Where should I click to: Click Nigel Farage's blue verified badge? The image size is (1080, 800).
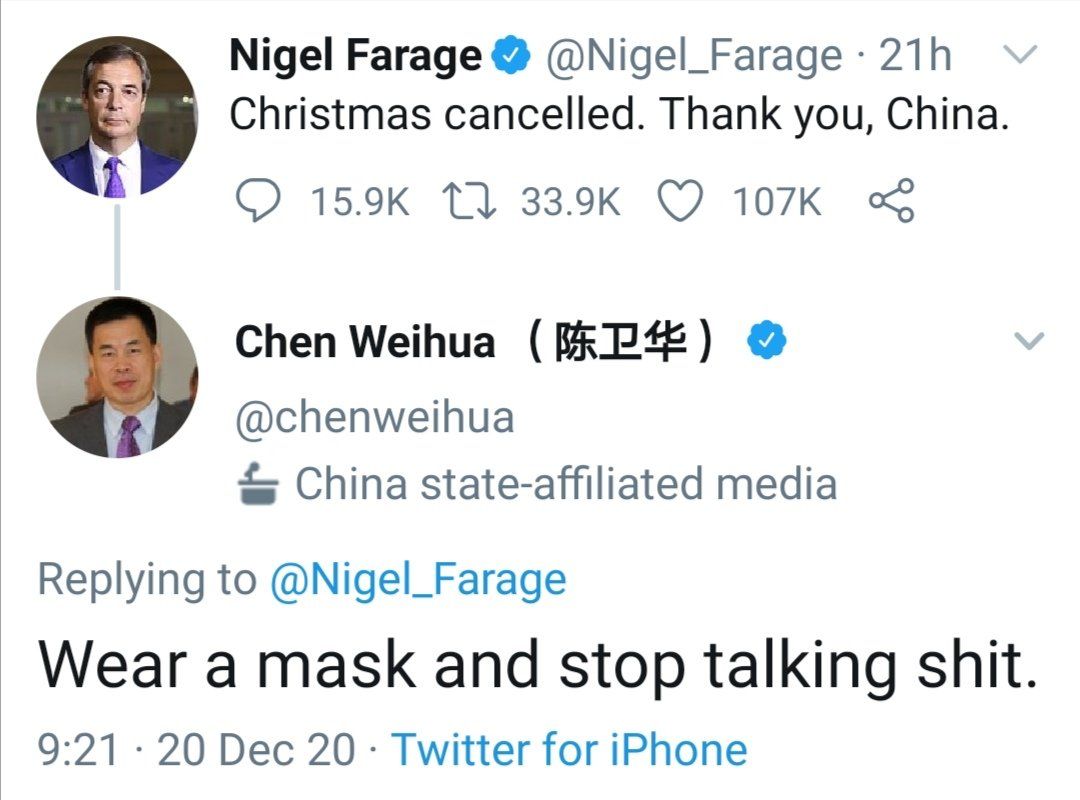(x=513, y=58)
